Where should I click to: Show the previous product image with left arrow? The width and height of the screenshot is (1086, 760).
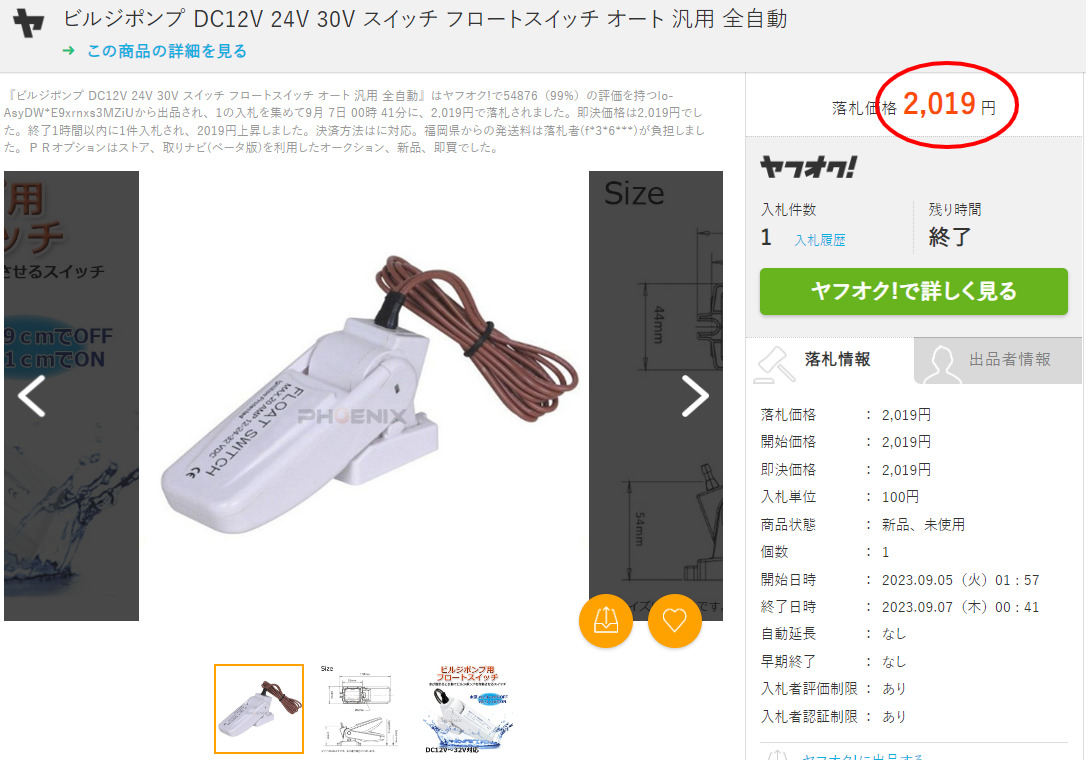pos(31,396)
